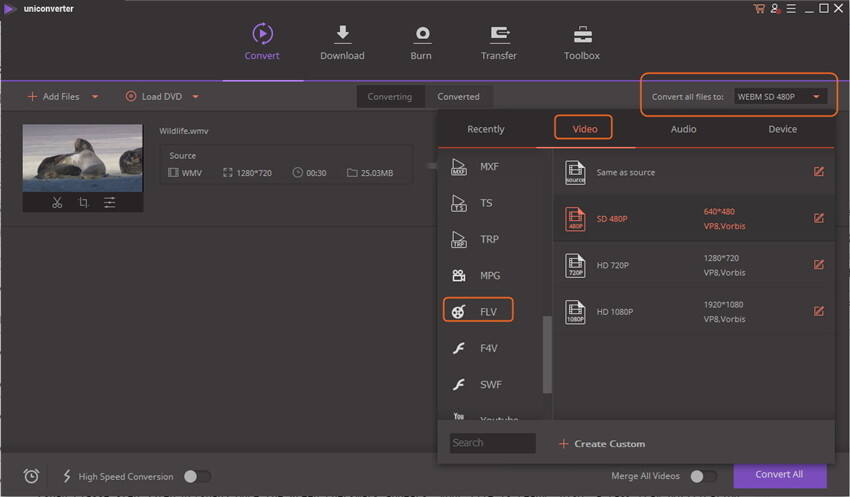Expand the Load DVD dropdown arrow

[196, 96]
